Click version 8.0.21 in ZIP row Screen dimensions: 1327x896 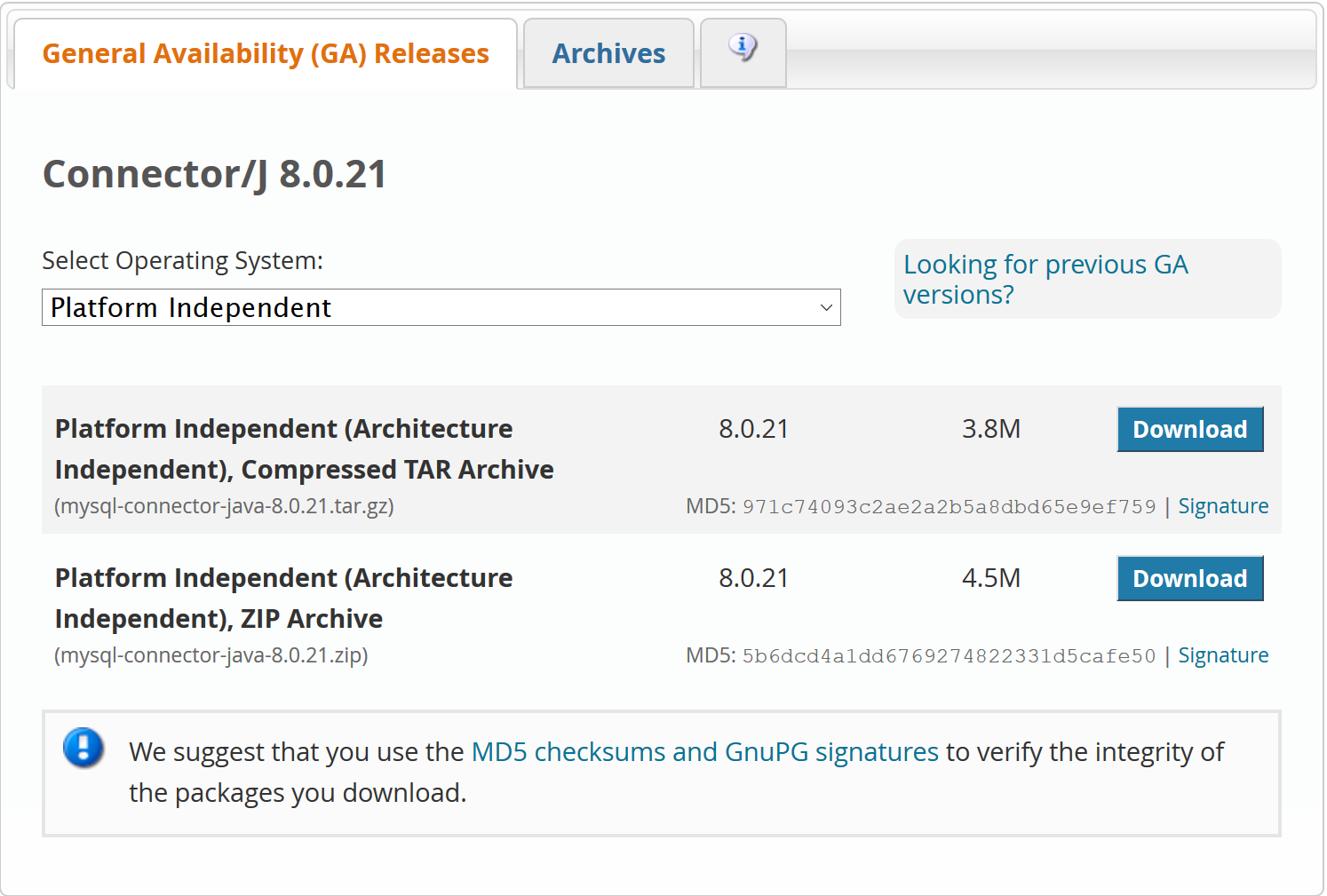(x=753, y=578)
